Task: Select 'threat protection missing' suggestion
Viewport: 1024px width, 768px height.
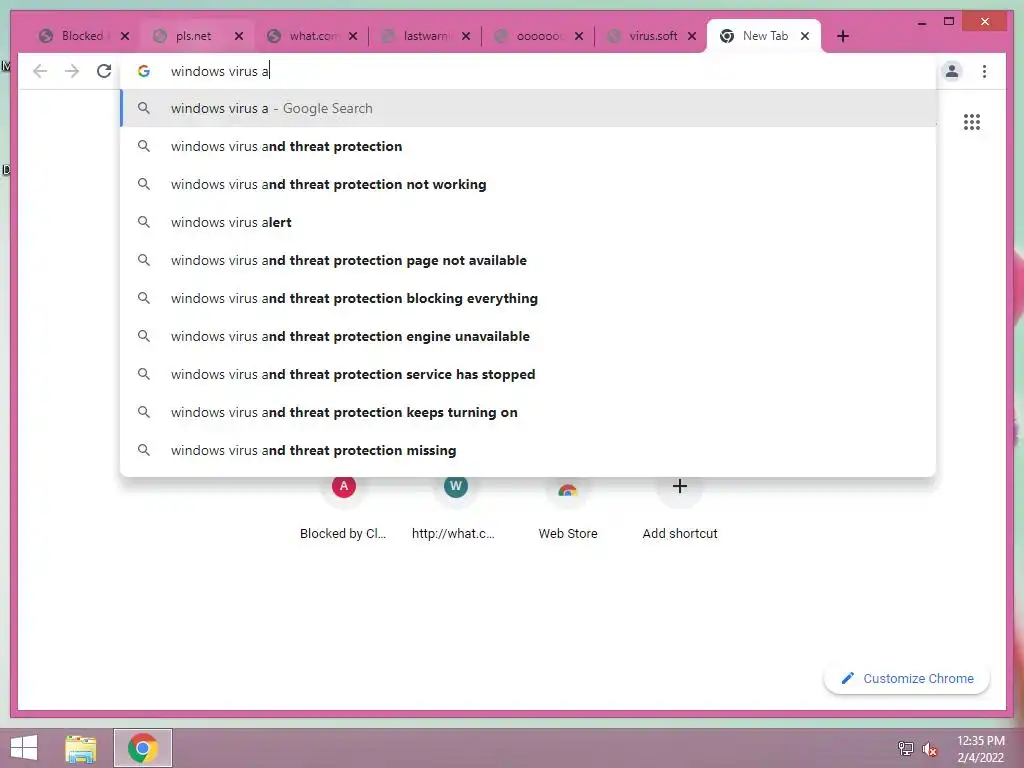Action: click(x=528, y=450)
